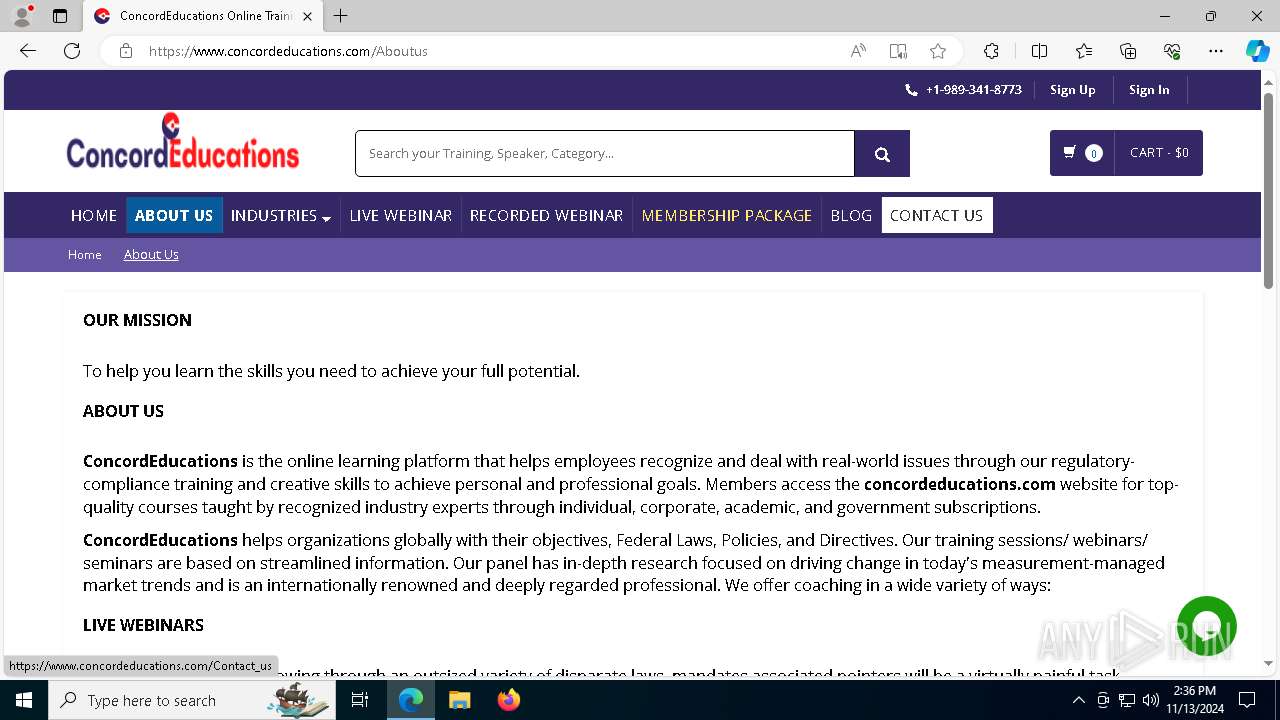The image size is (1280, 720).
Task: Launch the Copilot sidebar icon
Action: pyautogui.click(x=1257, y=51)
